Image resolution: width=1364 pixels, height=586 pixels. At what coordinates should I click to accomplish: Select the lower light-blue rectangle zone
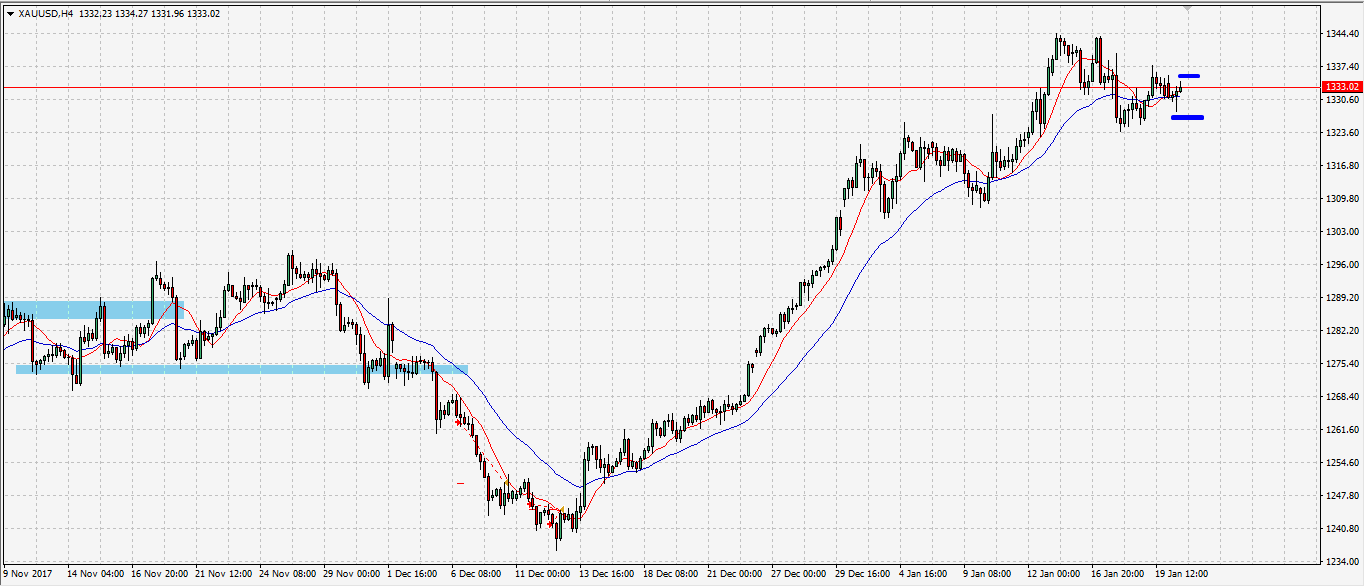click(241, 369)
